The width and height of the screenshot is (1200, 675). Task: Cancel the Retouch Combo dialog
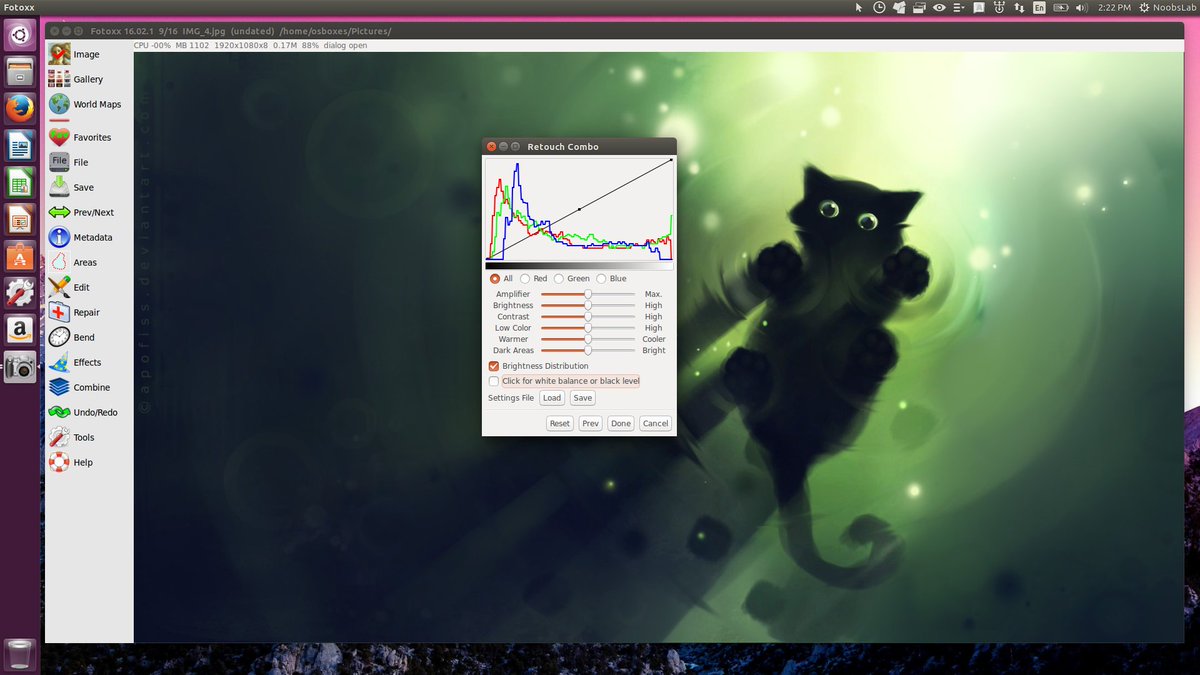[655, 423]
